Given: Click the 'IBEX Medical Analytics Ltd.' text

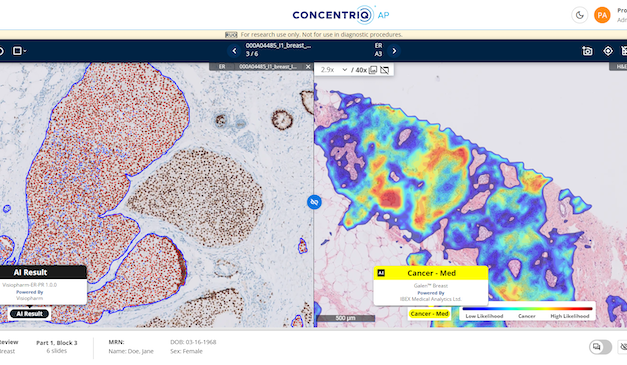Looking at the screenshot, I should tap(431, 299).
